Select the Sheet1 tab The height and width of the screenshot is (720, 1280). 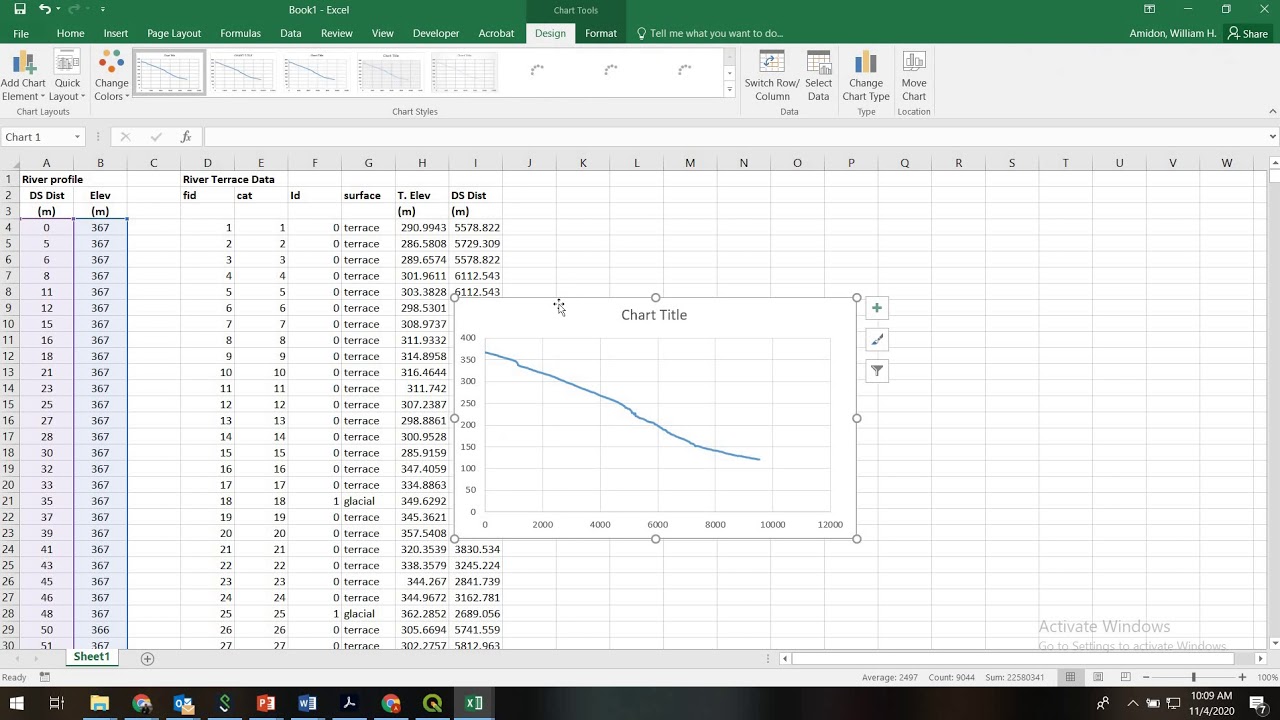(x=91, y=657)
